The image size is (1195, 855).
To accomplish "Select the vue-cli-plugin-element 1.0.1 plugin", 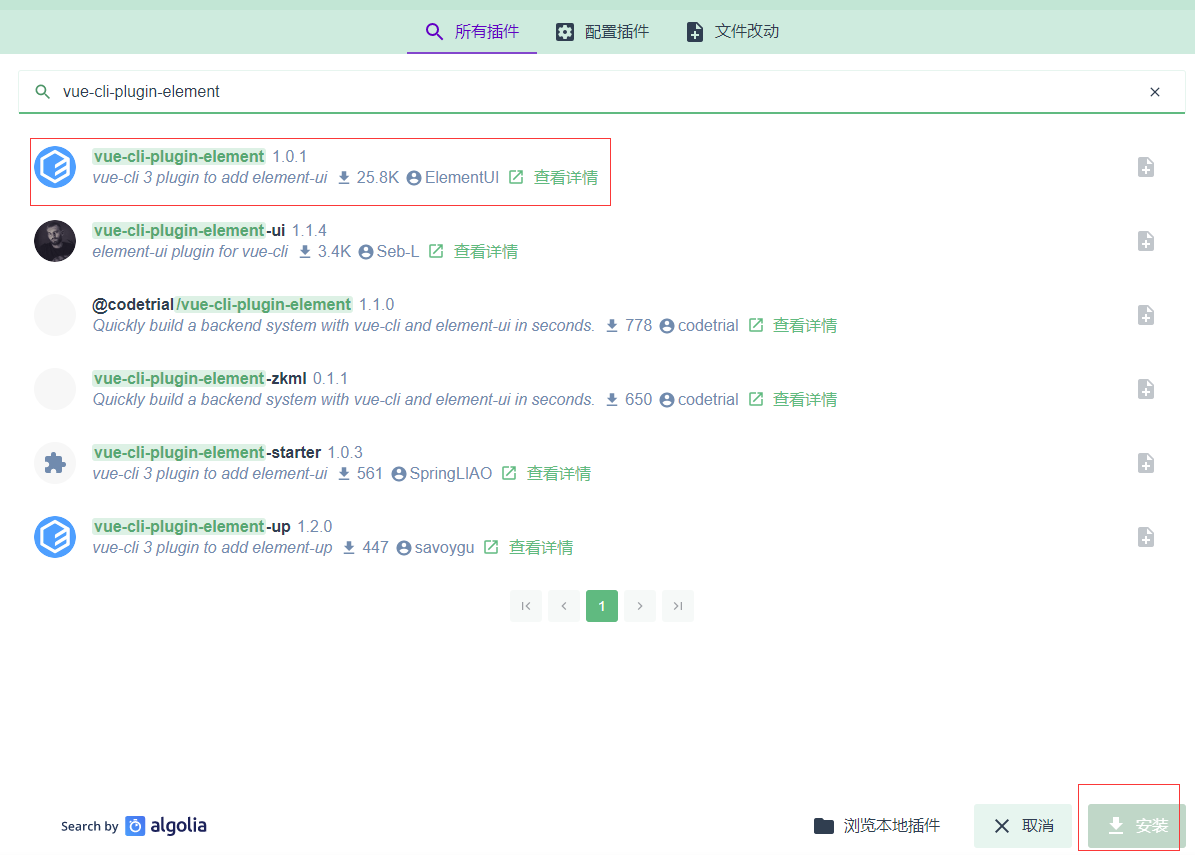I will coord(601,167).
